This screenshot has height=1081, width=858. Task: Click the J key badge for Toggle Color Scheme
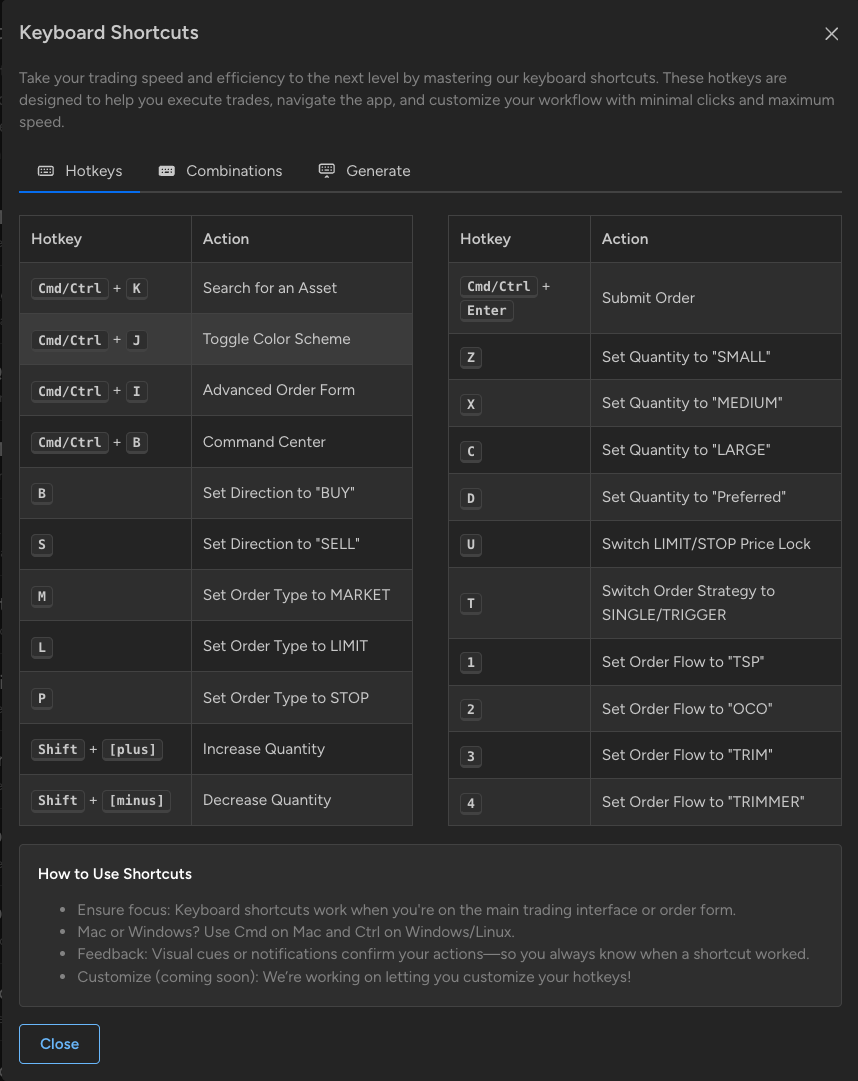(136, 340)
